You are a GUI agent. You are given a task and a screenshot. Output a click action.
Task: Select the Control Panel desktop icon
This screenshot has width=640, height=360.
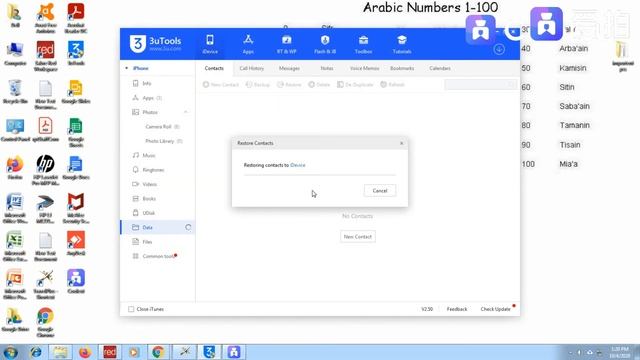[15, 131]
